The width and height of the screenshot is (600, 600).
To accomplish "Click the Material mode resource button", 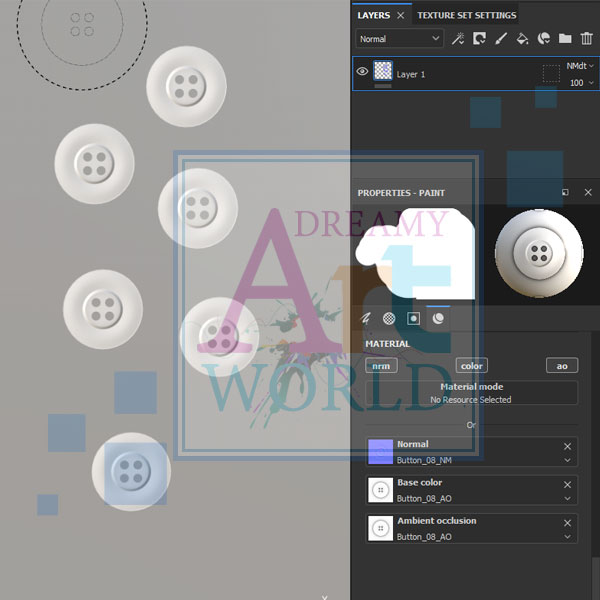I will pyautogui.click(x=471, y=393).
